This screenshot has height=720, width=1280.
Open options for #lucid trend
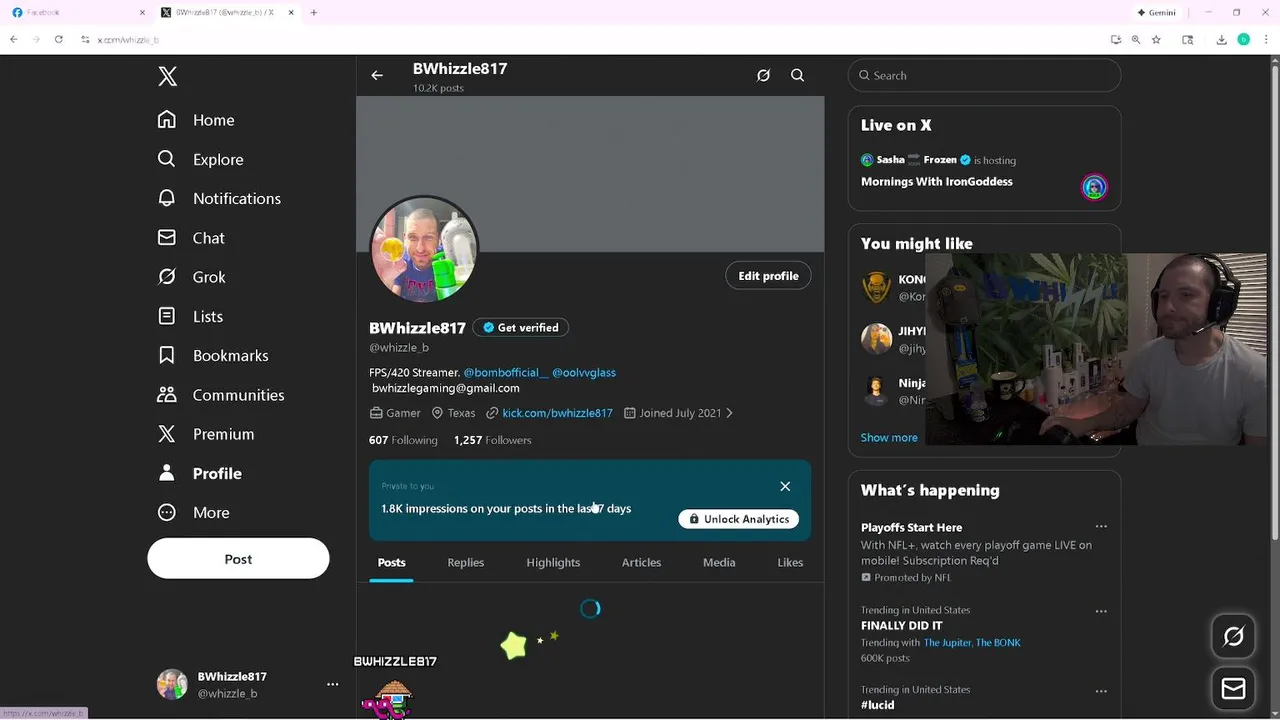(x=1101, y=690)
